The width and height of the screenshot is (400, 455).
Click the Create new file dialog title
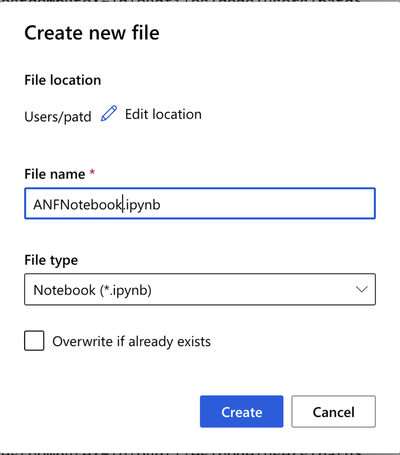92,33
